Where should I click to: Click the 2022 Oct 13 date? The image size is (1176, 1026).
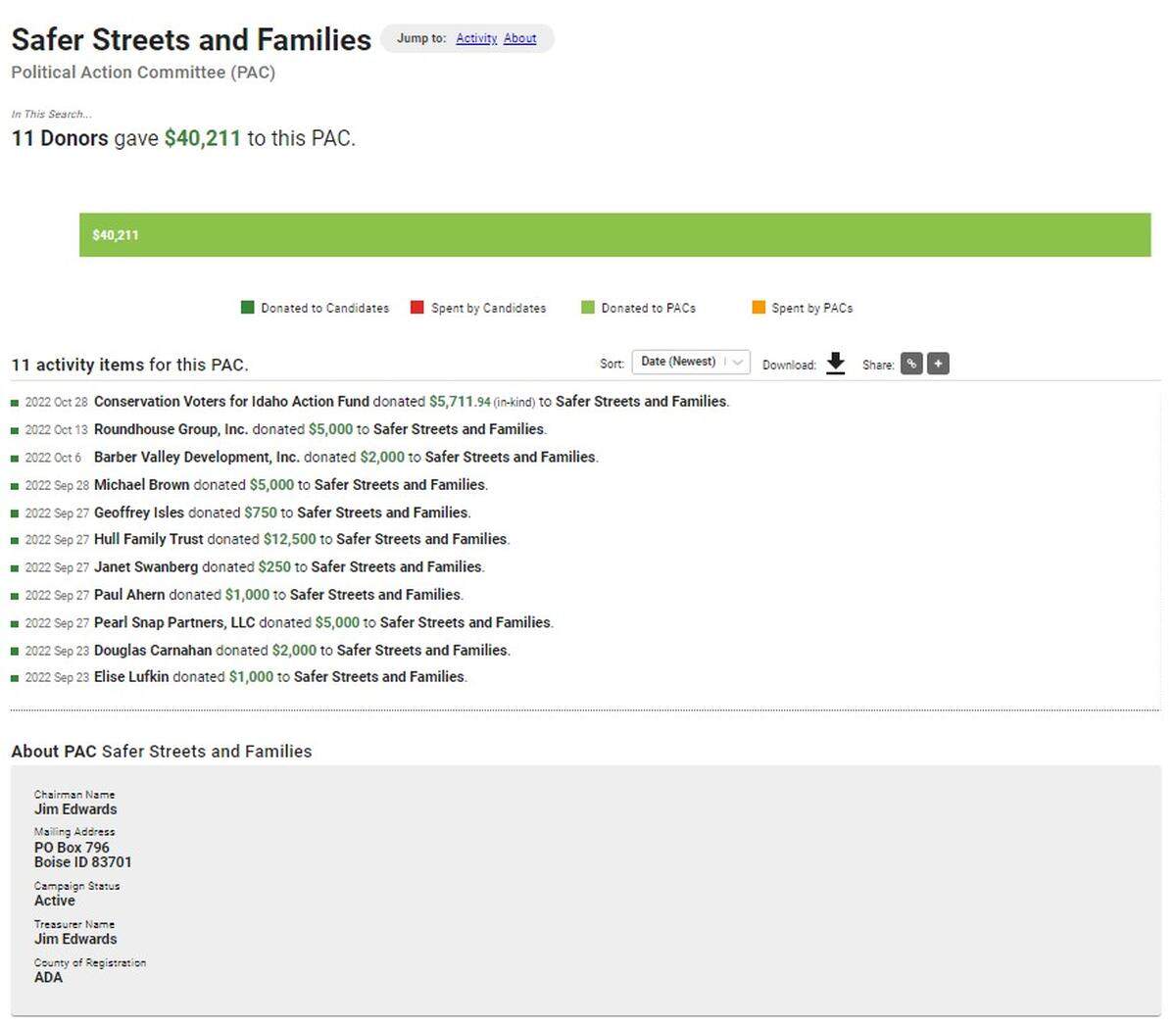point(56,429)
